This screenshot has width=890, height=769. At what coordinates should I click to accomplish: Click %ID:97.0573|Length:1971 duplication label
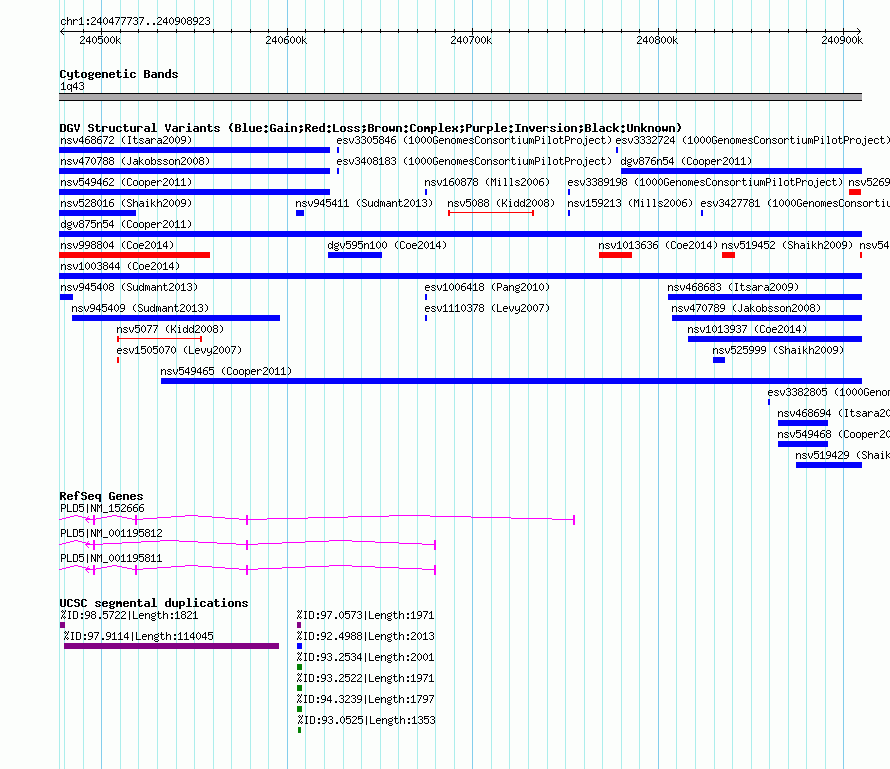(365, 615)
